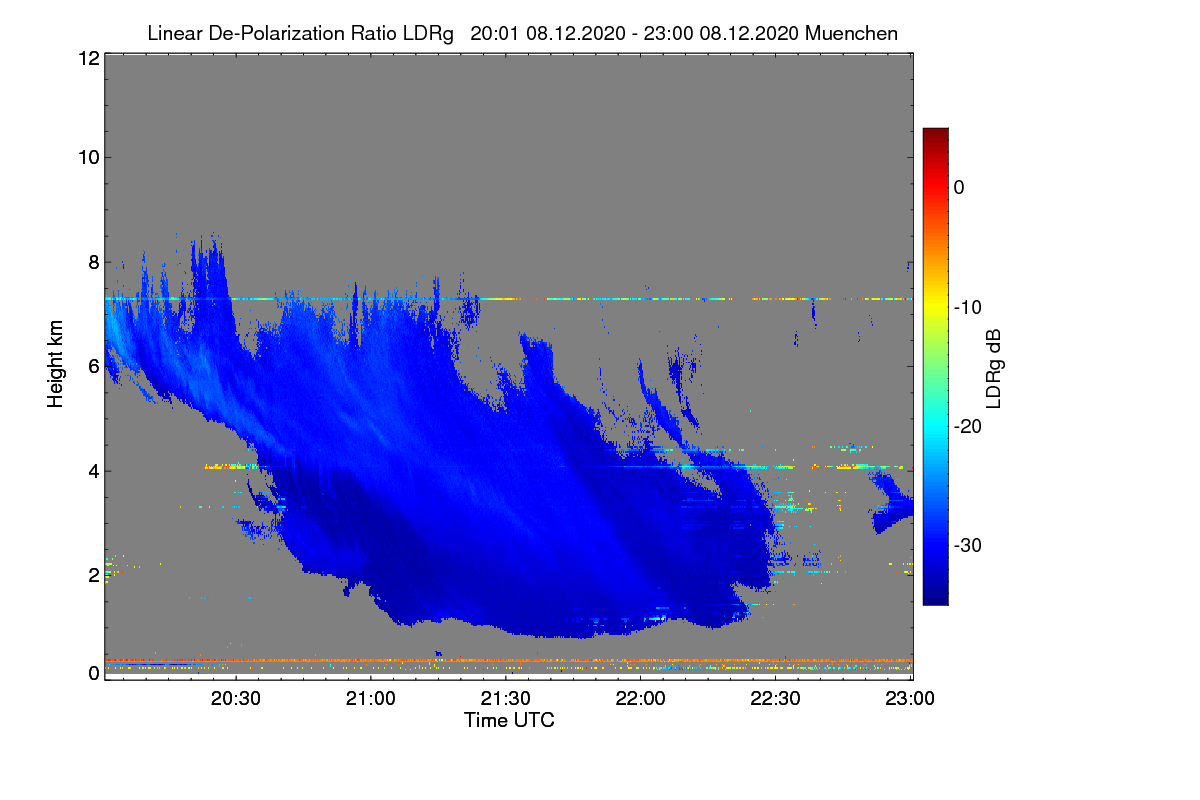Click the colorbar value 0 label

[959, 187]
